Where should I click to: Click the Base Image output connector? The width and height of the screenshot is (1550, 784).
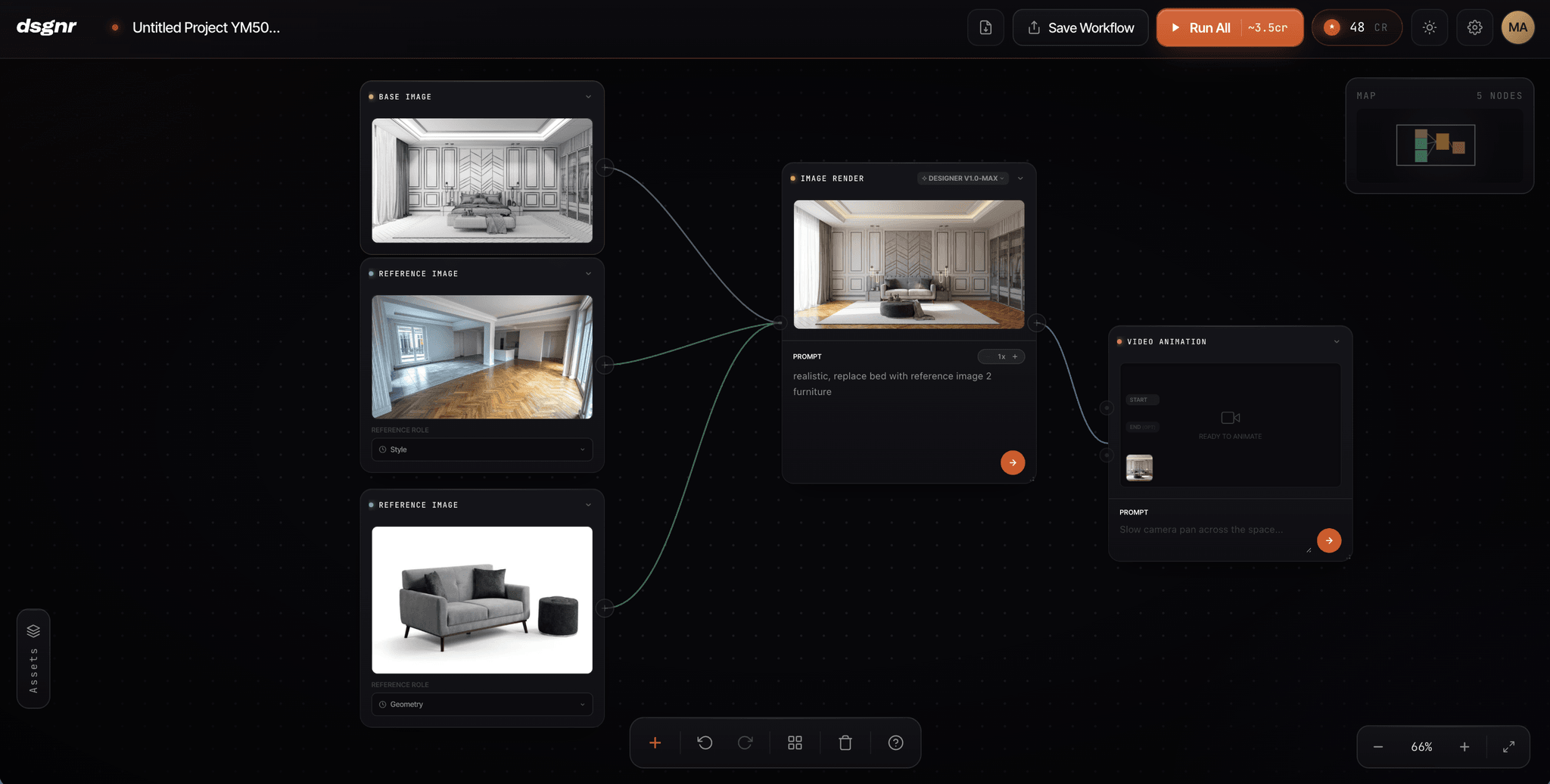click(x=605, y=167)
